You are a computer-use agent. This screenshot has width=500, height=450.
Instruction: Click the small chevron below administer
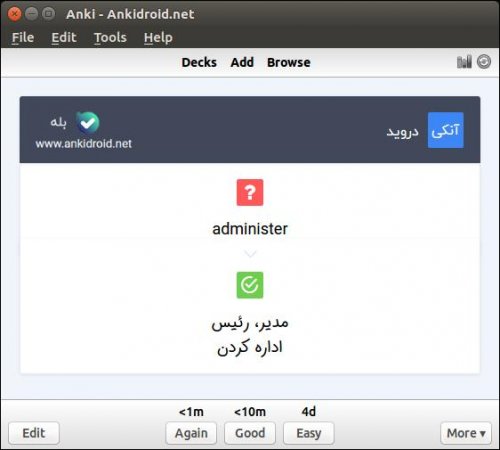click(x=250, y=254)
